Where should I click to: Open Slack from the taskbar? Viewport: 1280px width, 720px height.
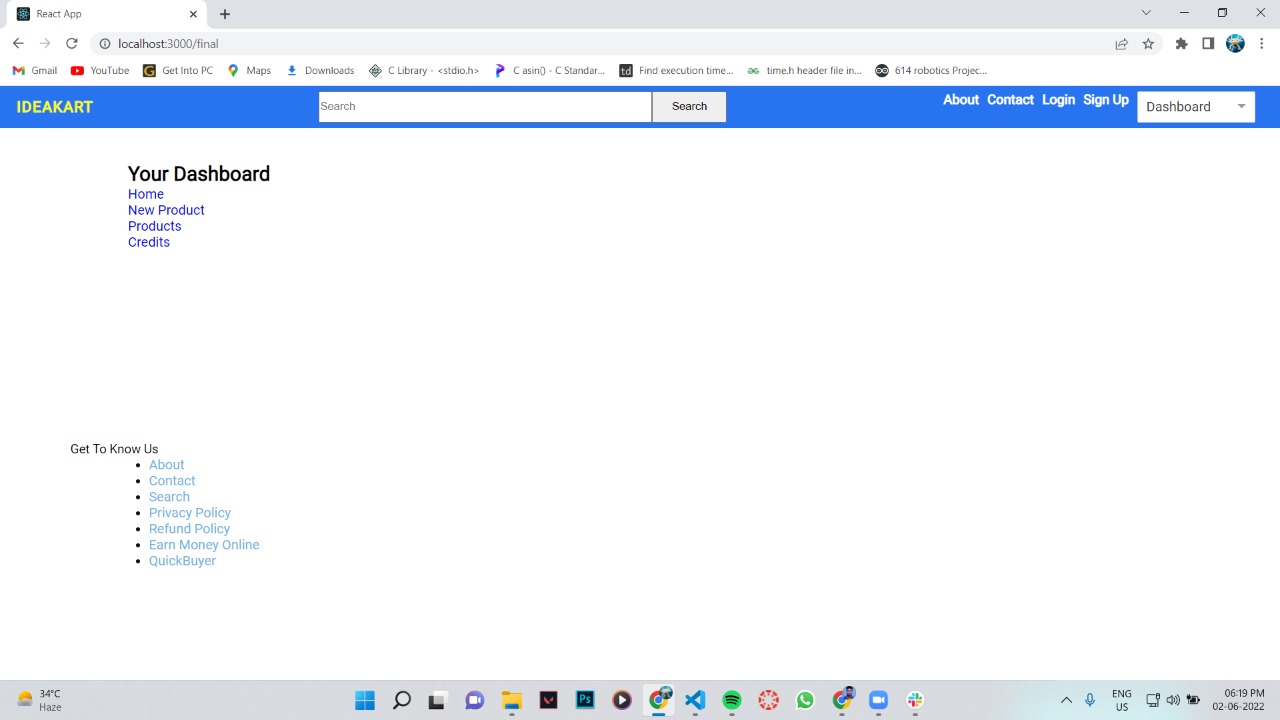pyautogui.click(x=914, y=699)
